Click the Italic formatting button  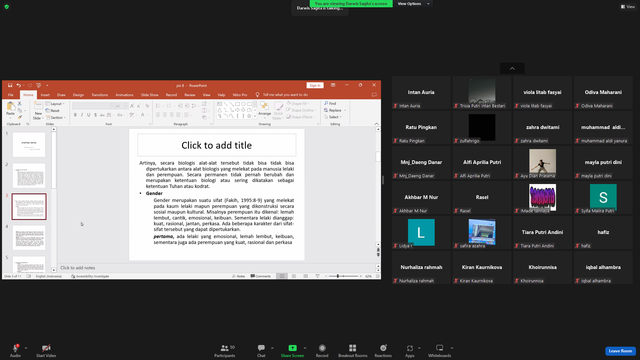coord(82,115)
